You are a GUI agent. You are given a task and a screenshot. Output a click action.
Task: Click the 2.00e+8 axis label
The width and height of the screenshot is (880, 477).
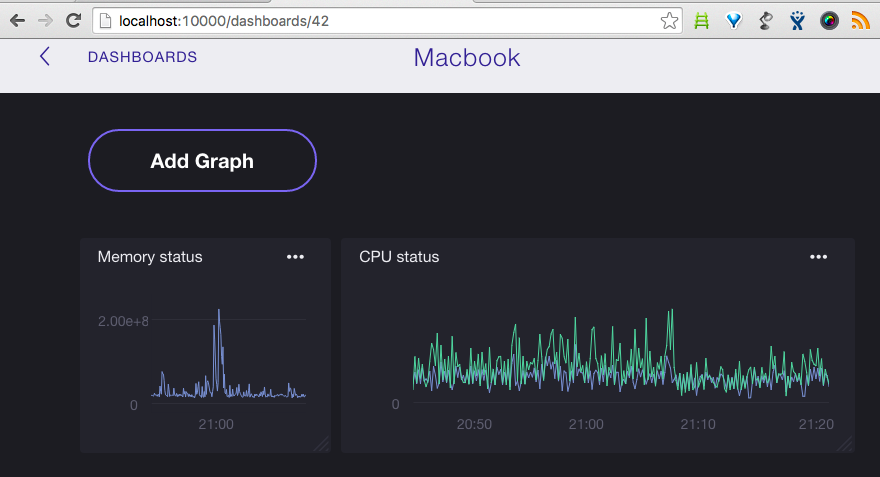[123, 321]
